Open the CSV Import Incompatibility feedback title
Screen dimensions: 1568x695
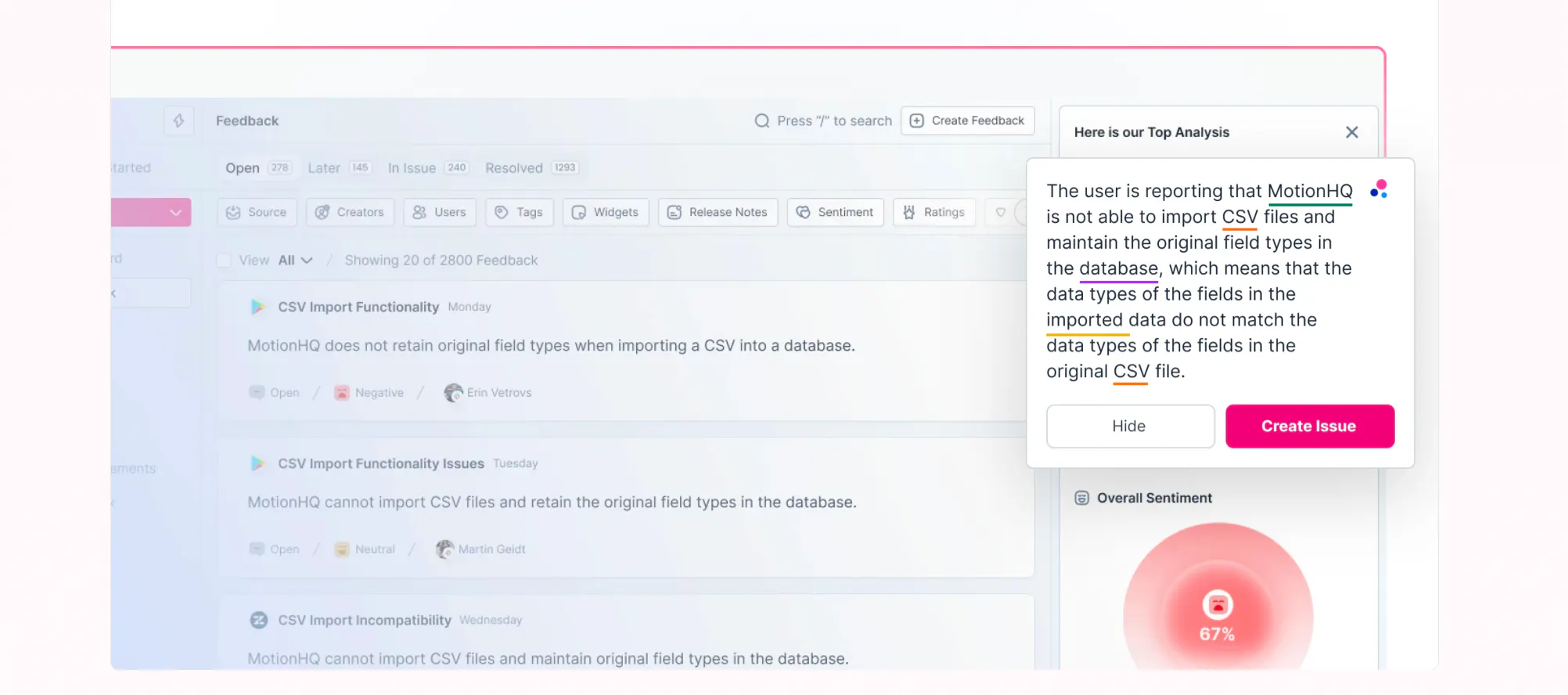coord(365,620)
